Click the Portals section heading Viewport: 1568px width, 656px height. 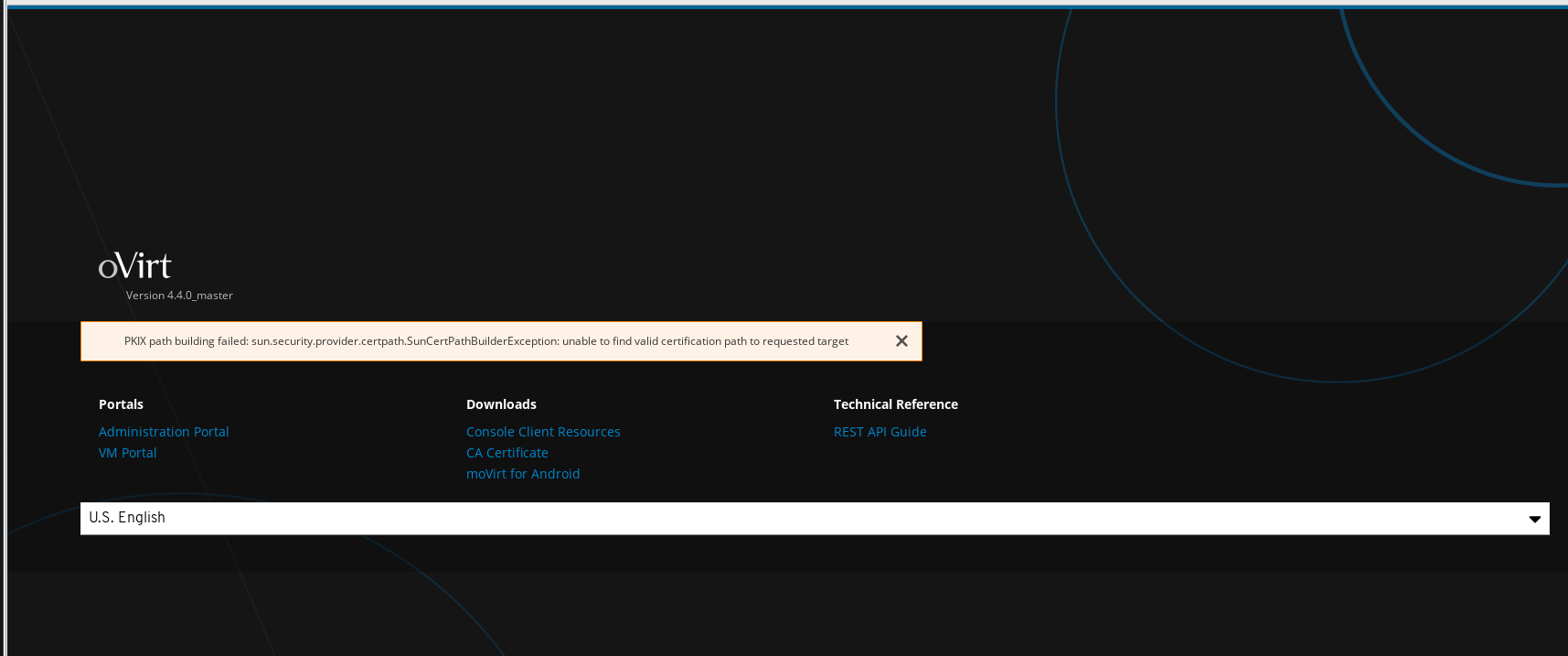[x=121, y=404]
